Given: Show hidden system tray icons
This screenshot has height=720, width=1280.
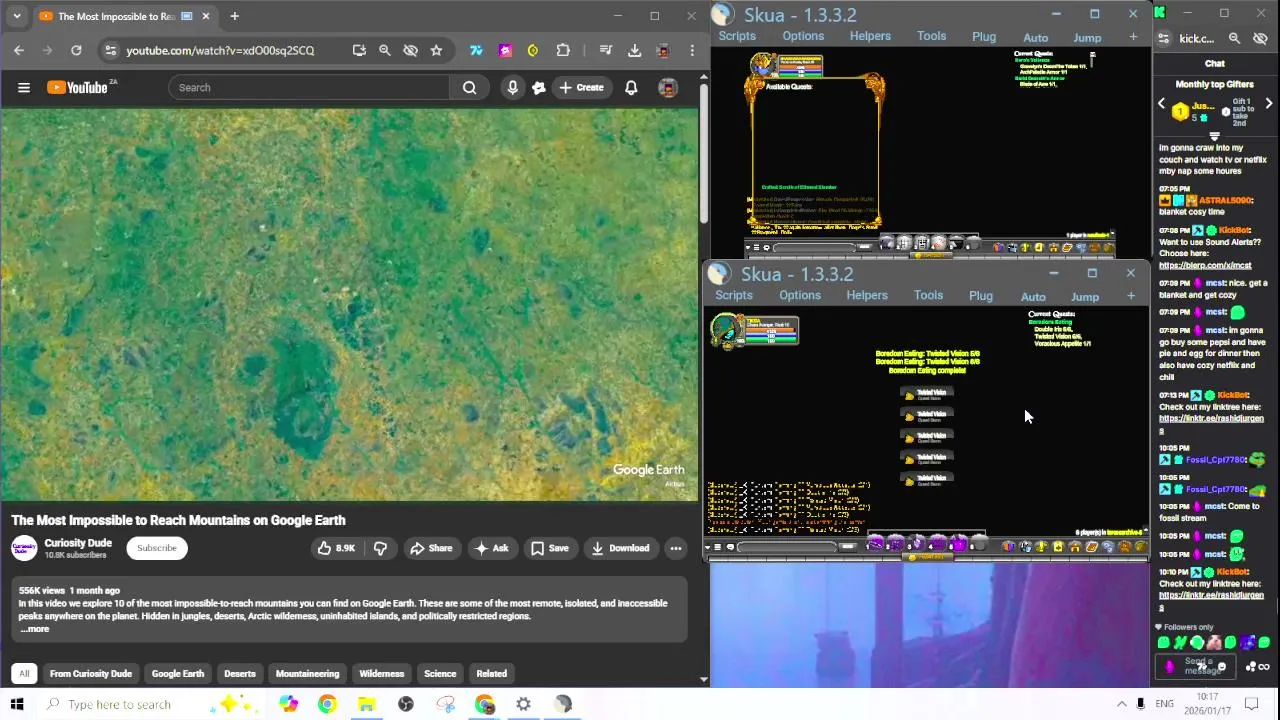Looking at the screenshot, I should pyautogui.click(x=1121, y=704).
